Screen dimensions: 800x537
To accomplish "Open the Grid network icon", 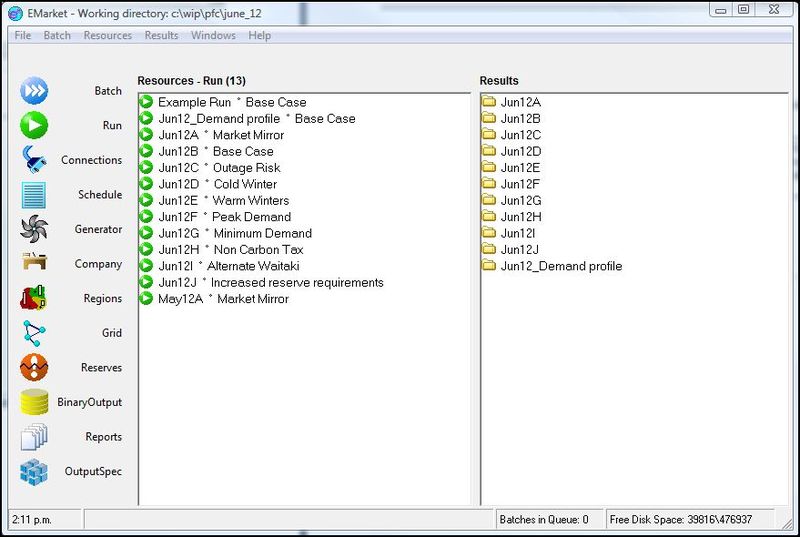I will 34,333.
